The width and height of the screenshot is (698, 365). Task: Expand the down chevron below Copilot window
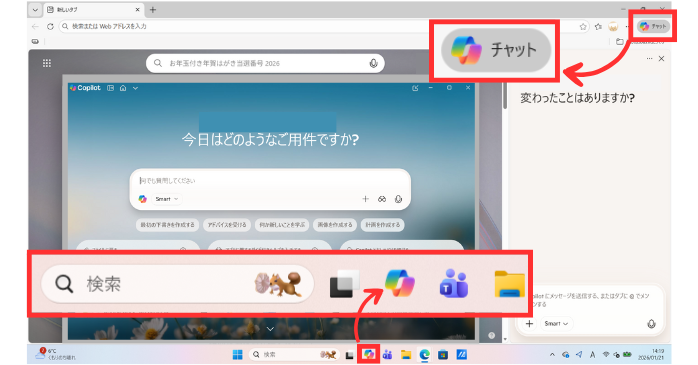click(270, 329)
